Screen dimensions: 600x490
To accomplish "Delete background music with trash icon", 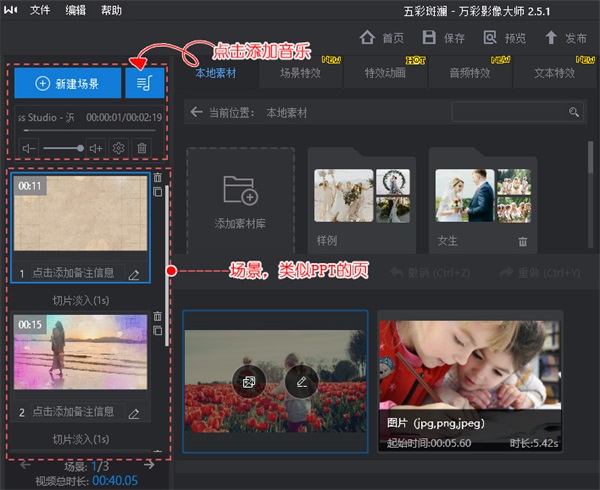I will 142,148.
